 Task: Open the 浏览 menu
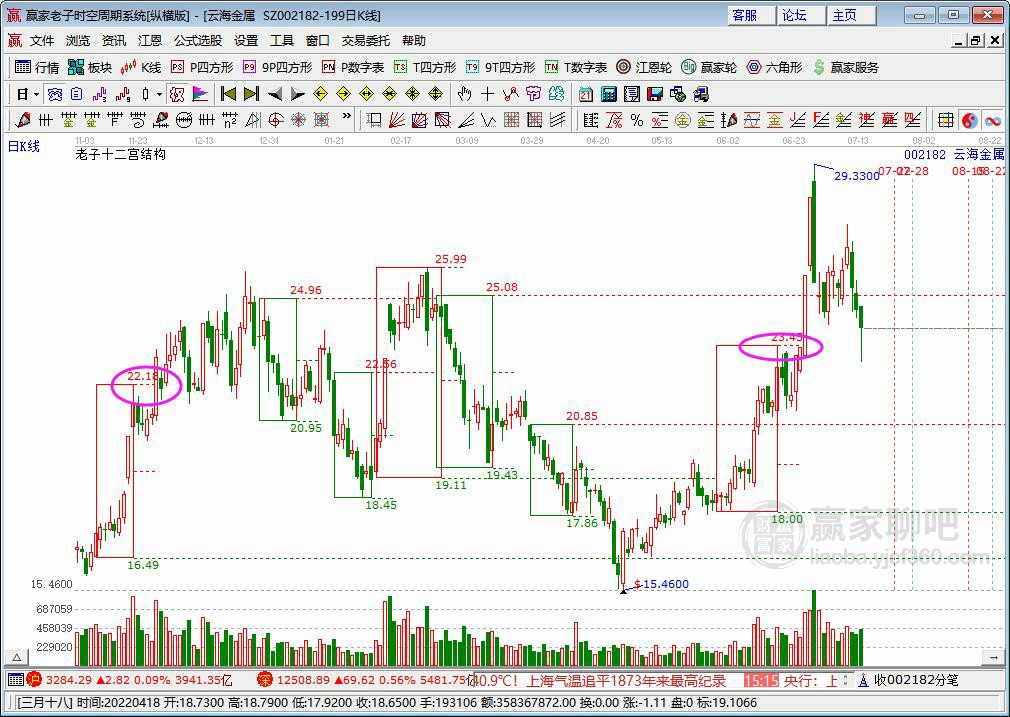78,41
